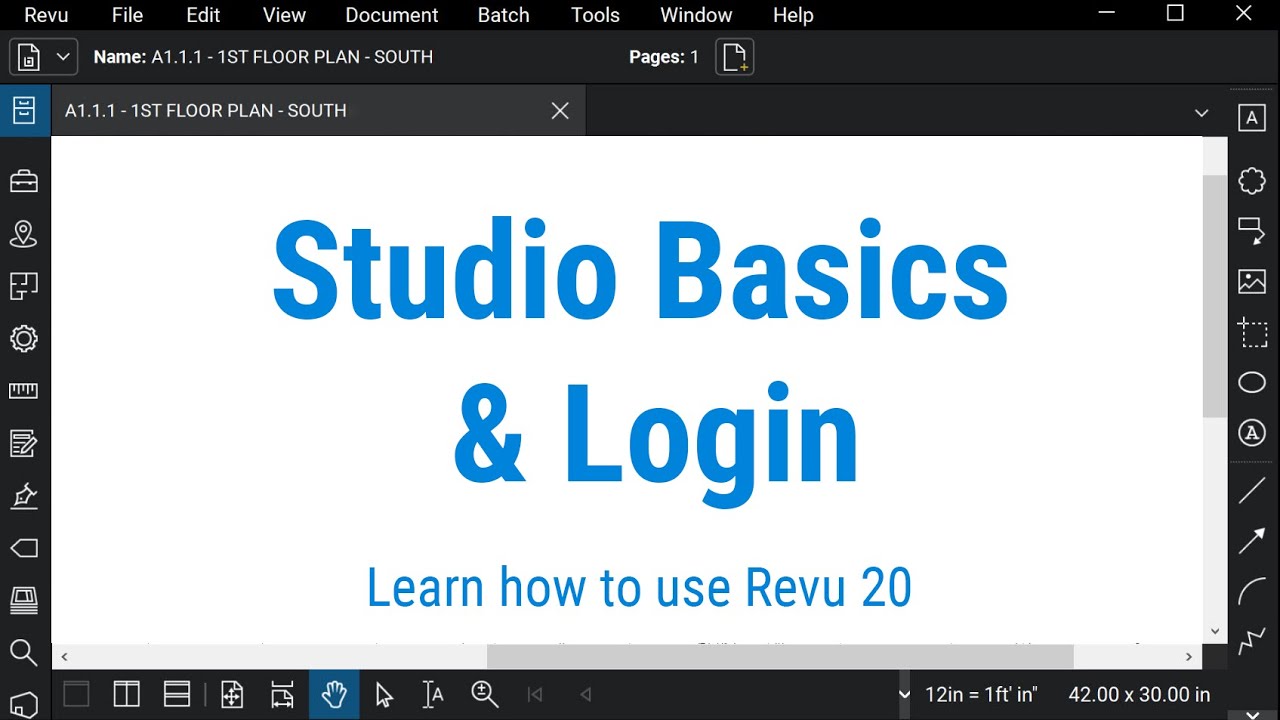Screen dimensions: 1280x720
Task: Click the Fit Page button
Action: pos(232,694)
